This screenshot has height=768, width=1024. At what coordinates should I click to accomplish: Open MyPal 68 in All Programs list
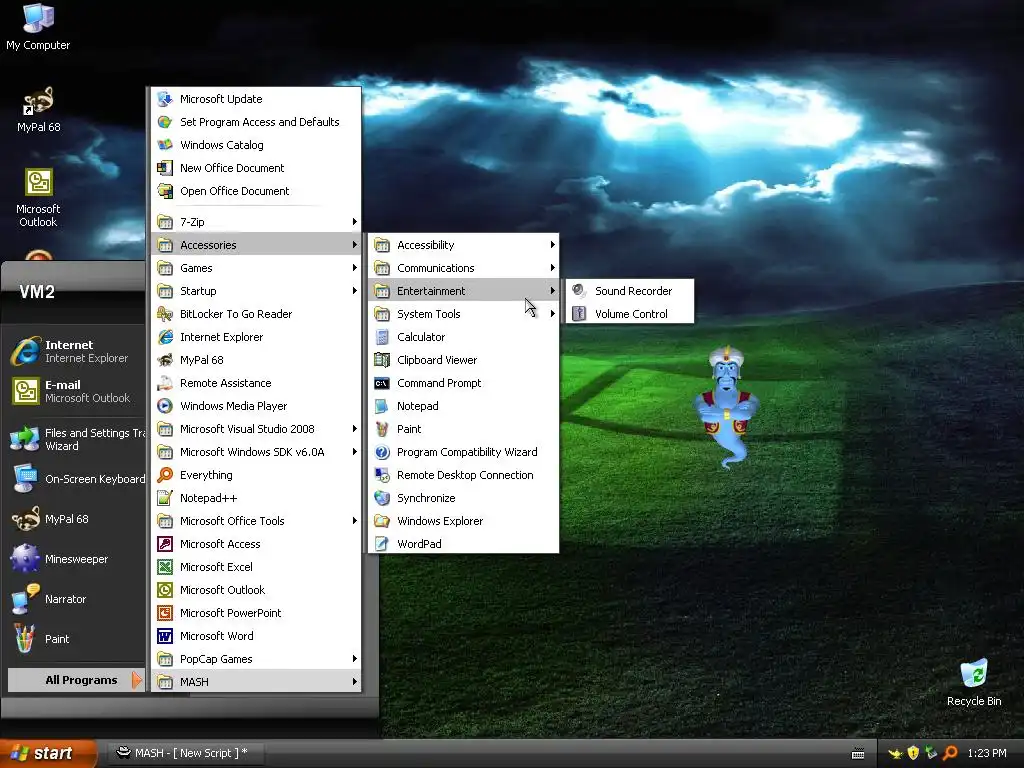click(256, 360)
